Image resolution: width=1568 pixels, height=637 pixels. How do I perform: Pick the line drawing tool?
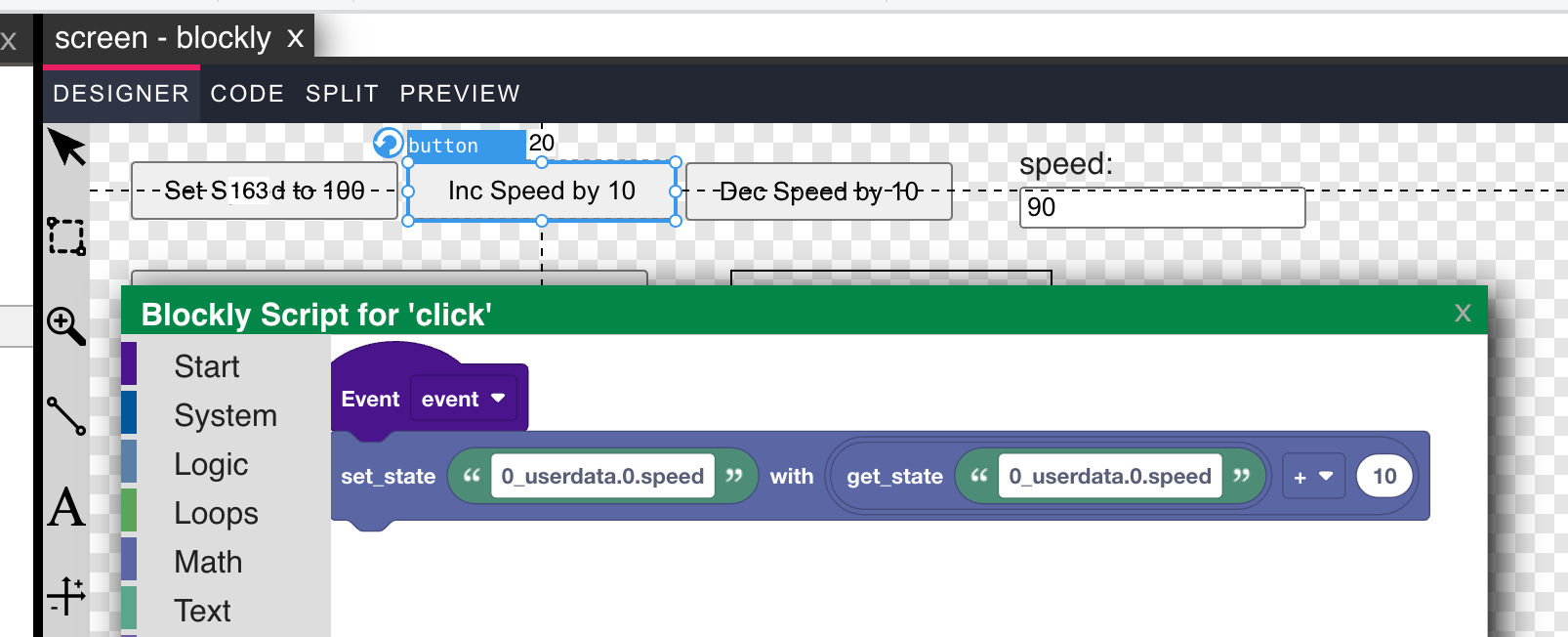point(66,415)
